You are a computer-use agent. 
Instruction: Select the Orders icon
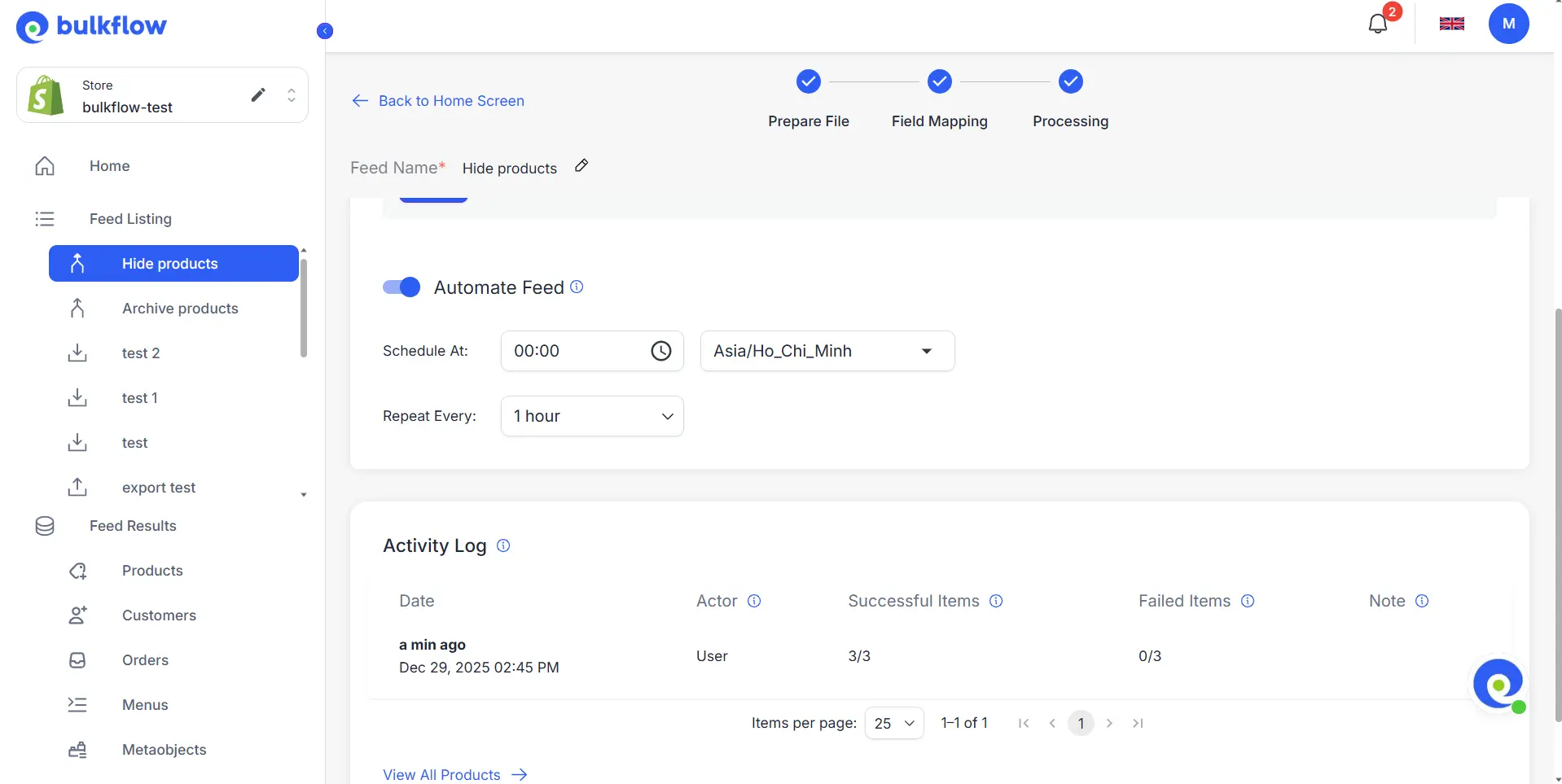tap(77, 660)
